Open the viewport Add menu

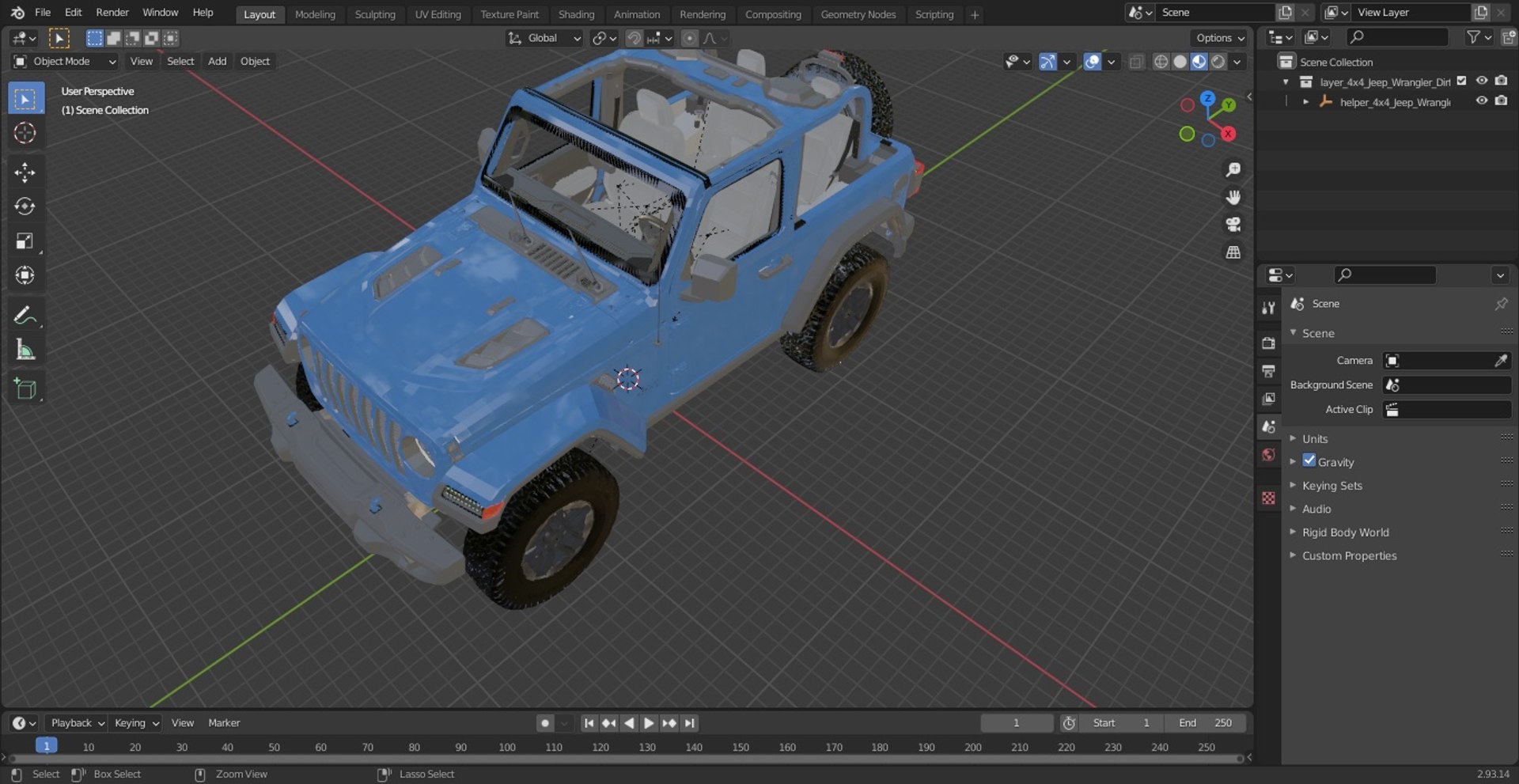click(217, 62)
